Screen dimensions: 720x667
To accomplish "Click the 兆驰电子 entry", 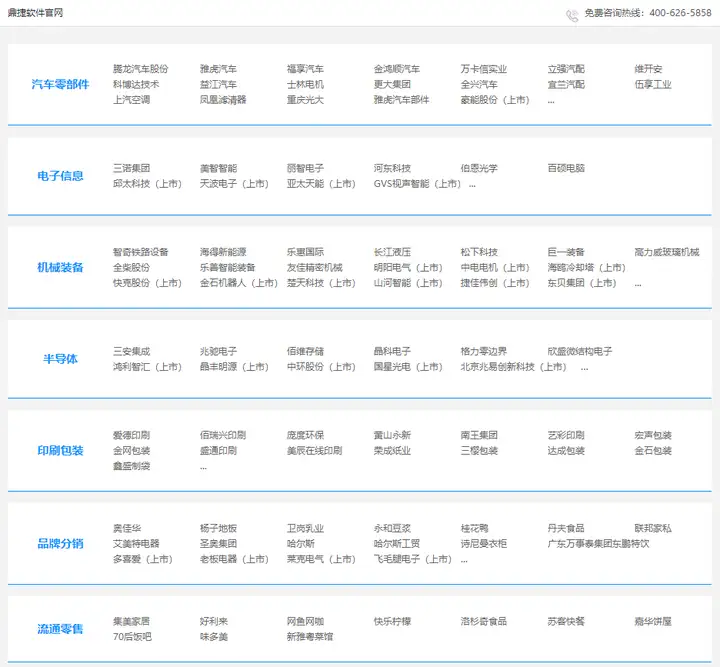I will point(218,351).
